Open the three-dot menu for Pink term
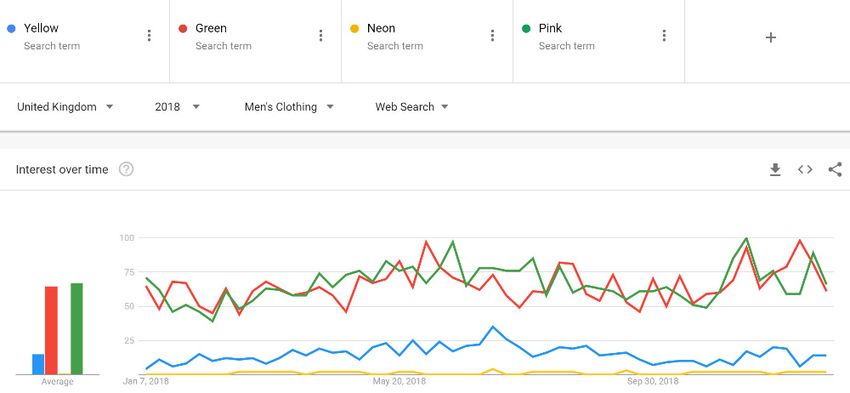The image size is (850, 393). pos(664,36)
